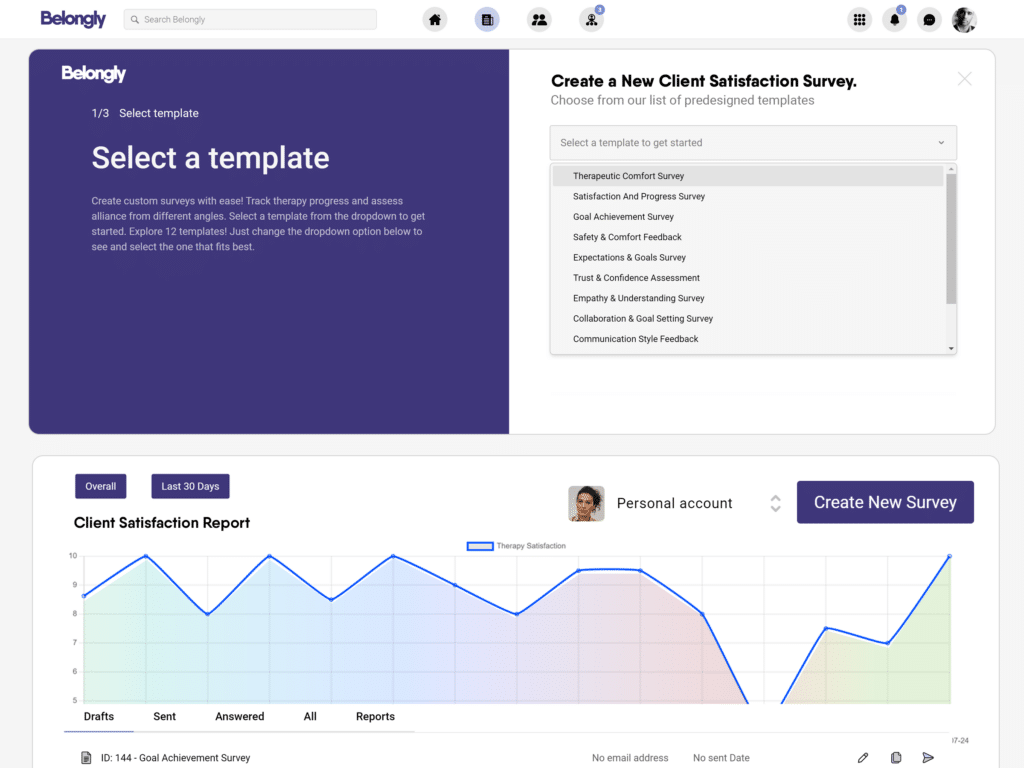Select Safety & Comfort Feedback template
Screen dimensions: 1024x768
coord(748,237)
